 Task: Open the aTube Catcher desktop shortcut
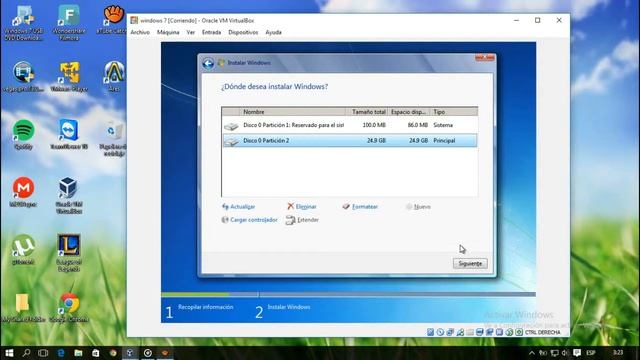(112, 19)
